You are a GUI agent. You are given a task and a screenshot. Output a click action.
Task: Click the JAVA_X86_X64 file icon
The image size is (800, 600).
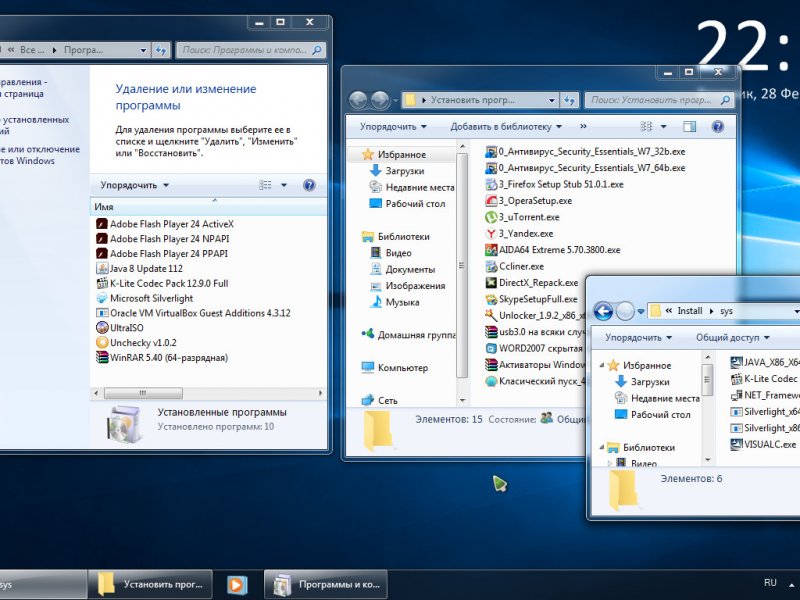[736, 362]
